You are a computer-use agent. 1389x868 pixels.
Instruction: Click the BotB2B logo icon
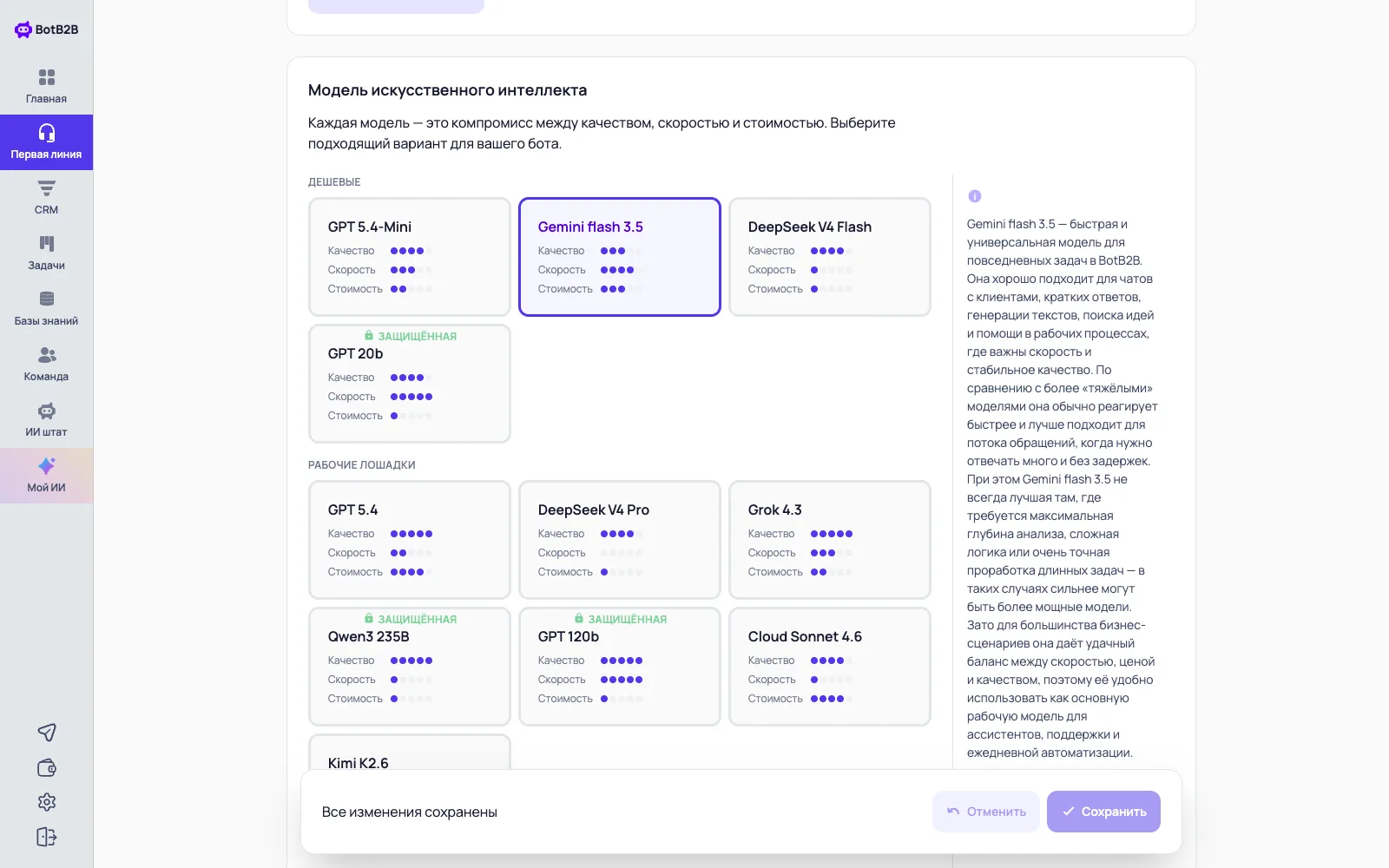[x=23, y=30]
